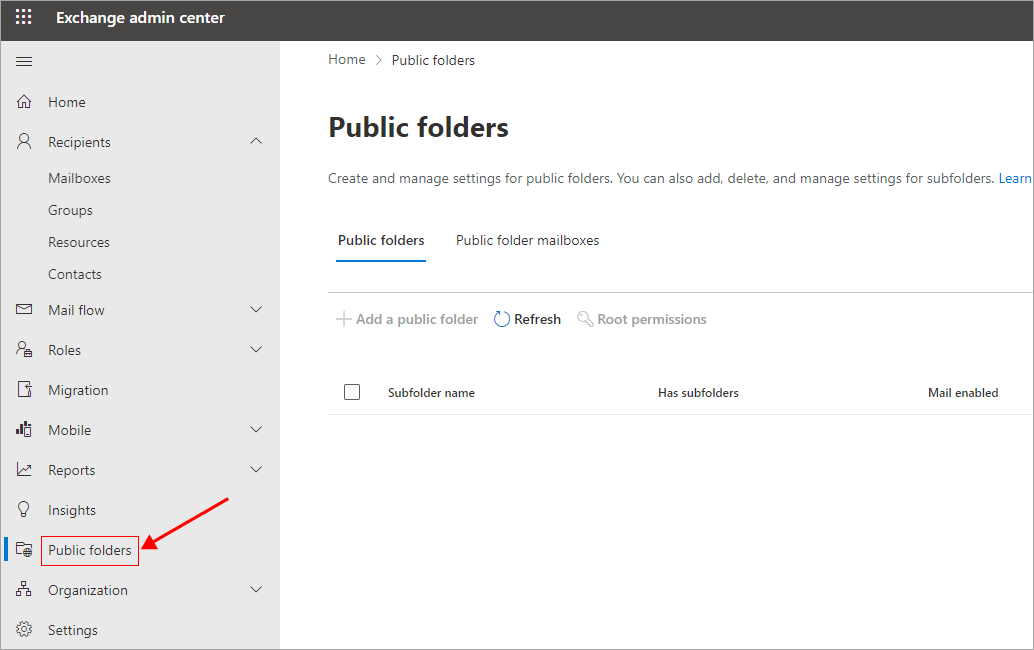Expand the Reports section chevron
The height and width of the screenshot is (650, 1034).
(256, 470)
